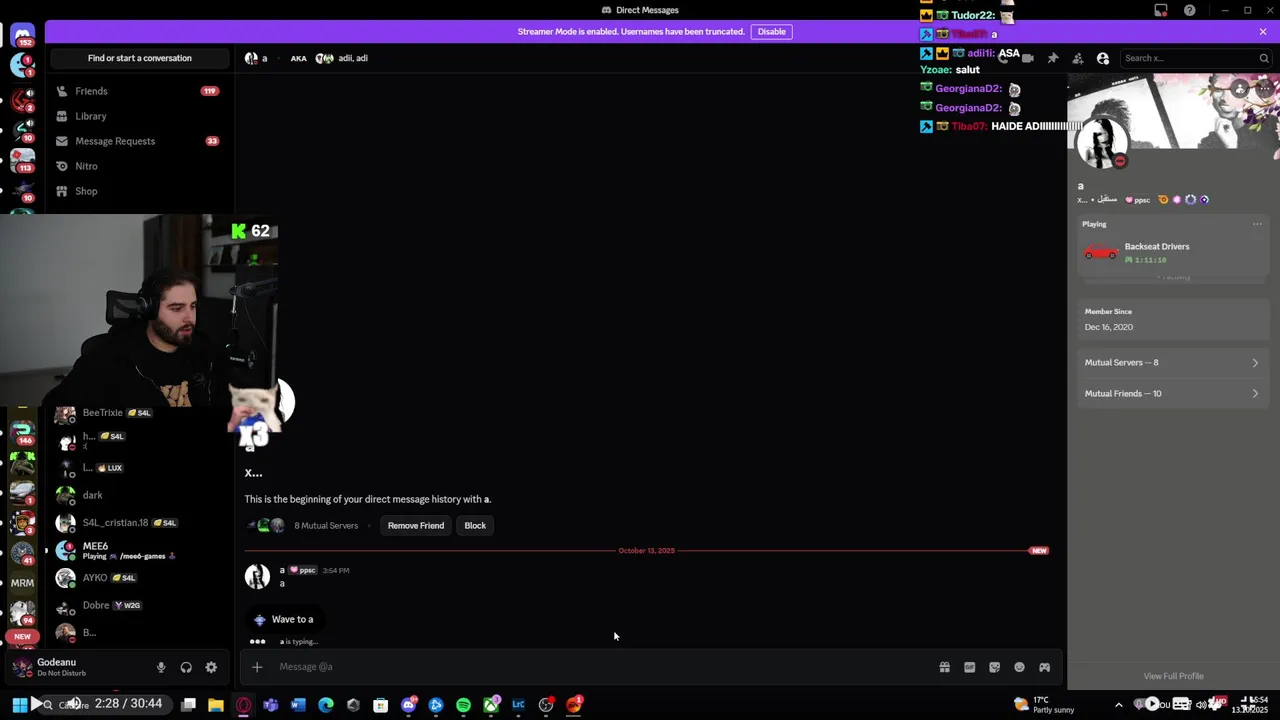
Task: Open the MRM server in server list
Action: pos(22,583)
